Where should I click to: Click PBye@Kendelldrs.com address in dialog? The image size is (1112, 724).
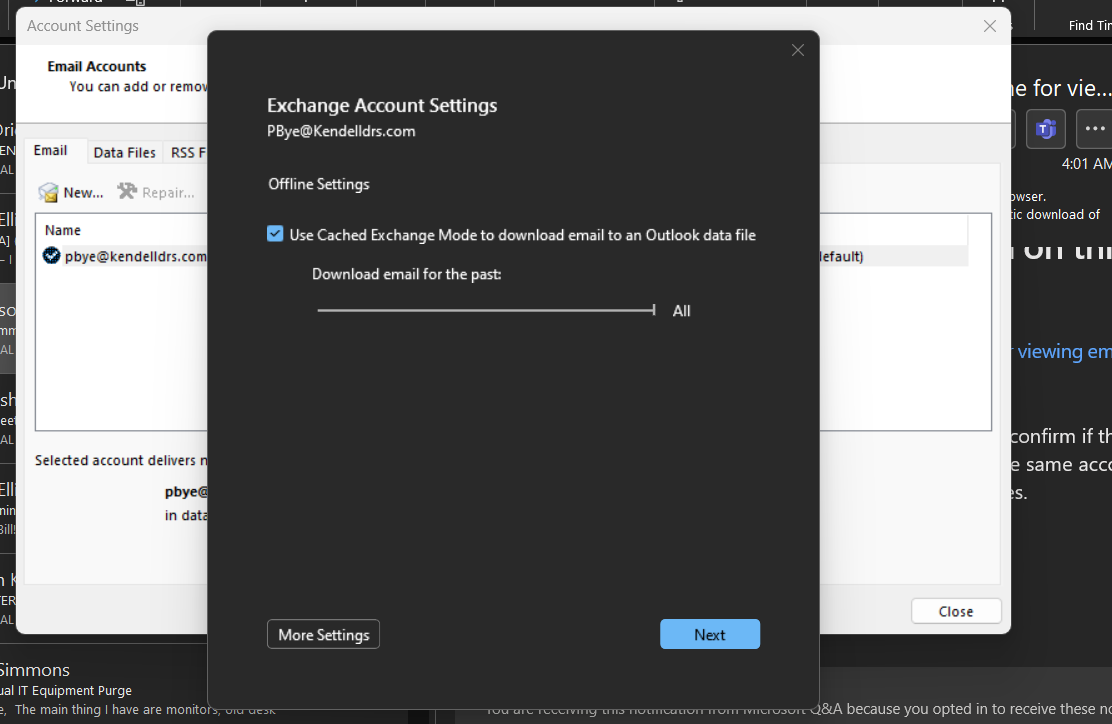coord(341,131)
